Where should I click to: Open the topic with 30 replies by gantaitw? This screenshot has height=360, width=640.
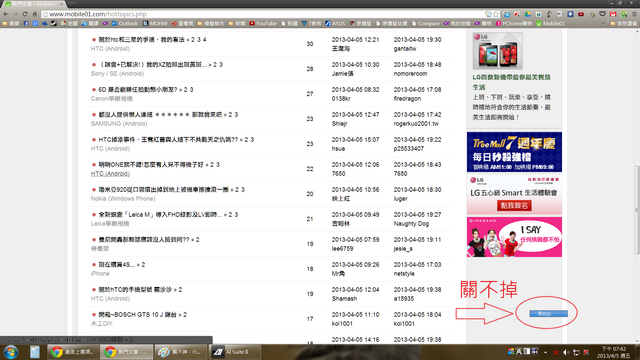point(152,40)
